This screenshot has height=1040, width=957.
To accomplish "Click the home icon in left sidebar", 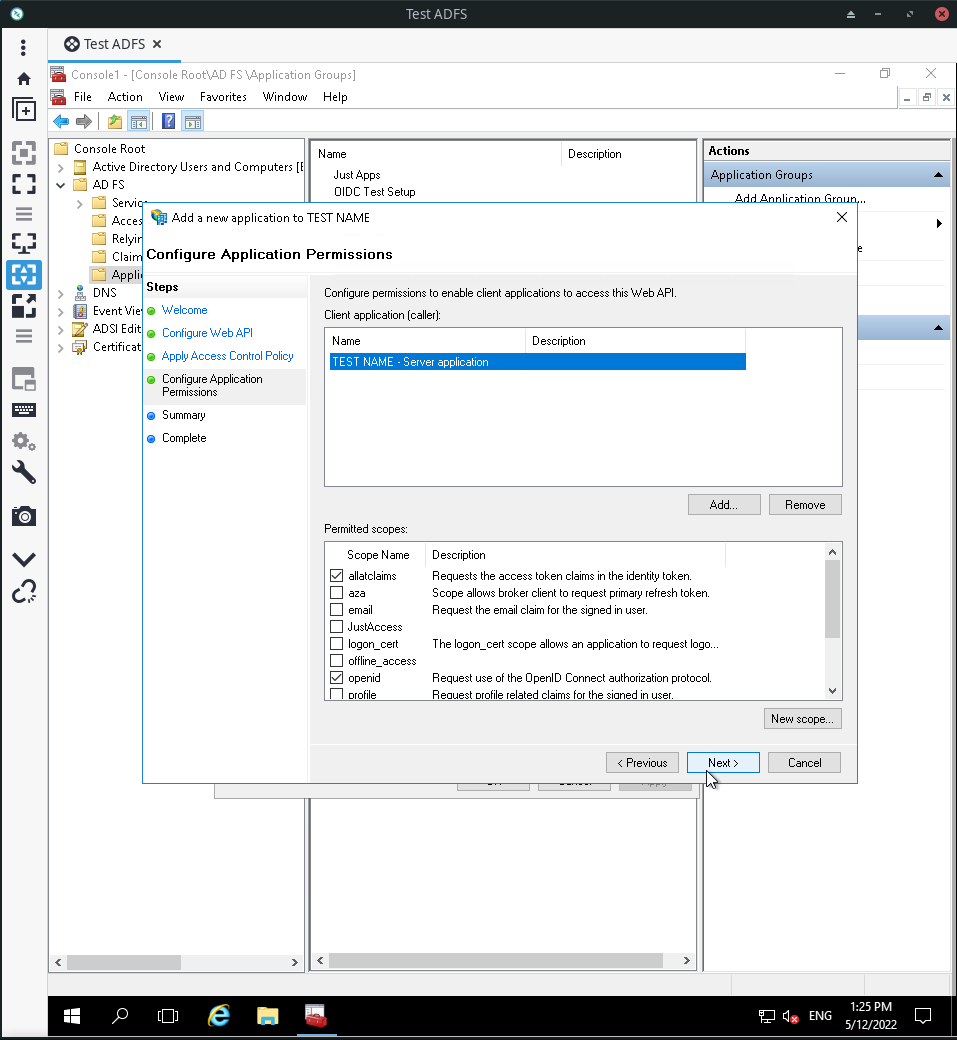I will coord(24,79).
